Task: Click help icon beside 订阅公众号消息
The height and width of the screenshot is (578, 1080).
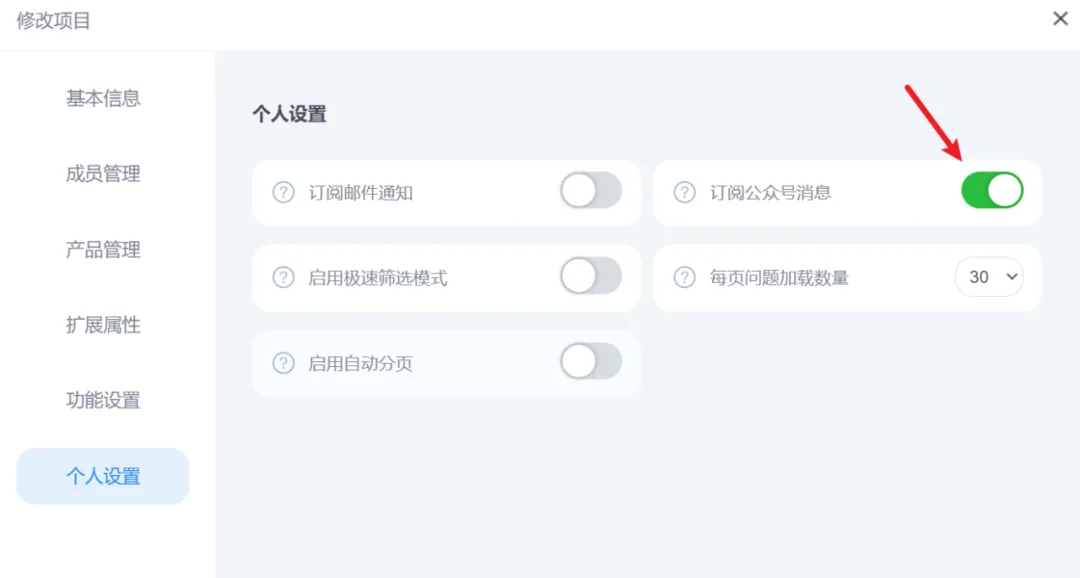Action: click(x=685, y=192)
